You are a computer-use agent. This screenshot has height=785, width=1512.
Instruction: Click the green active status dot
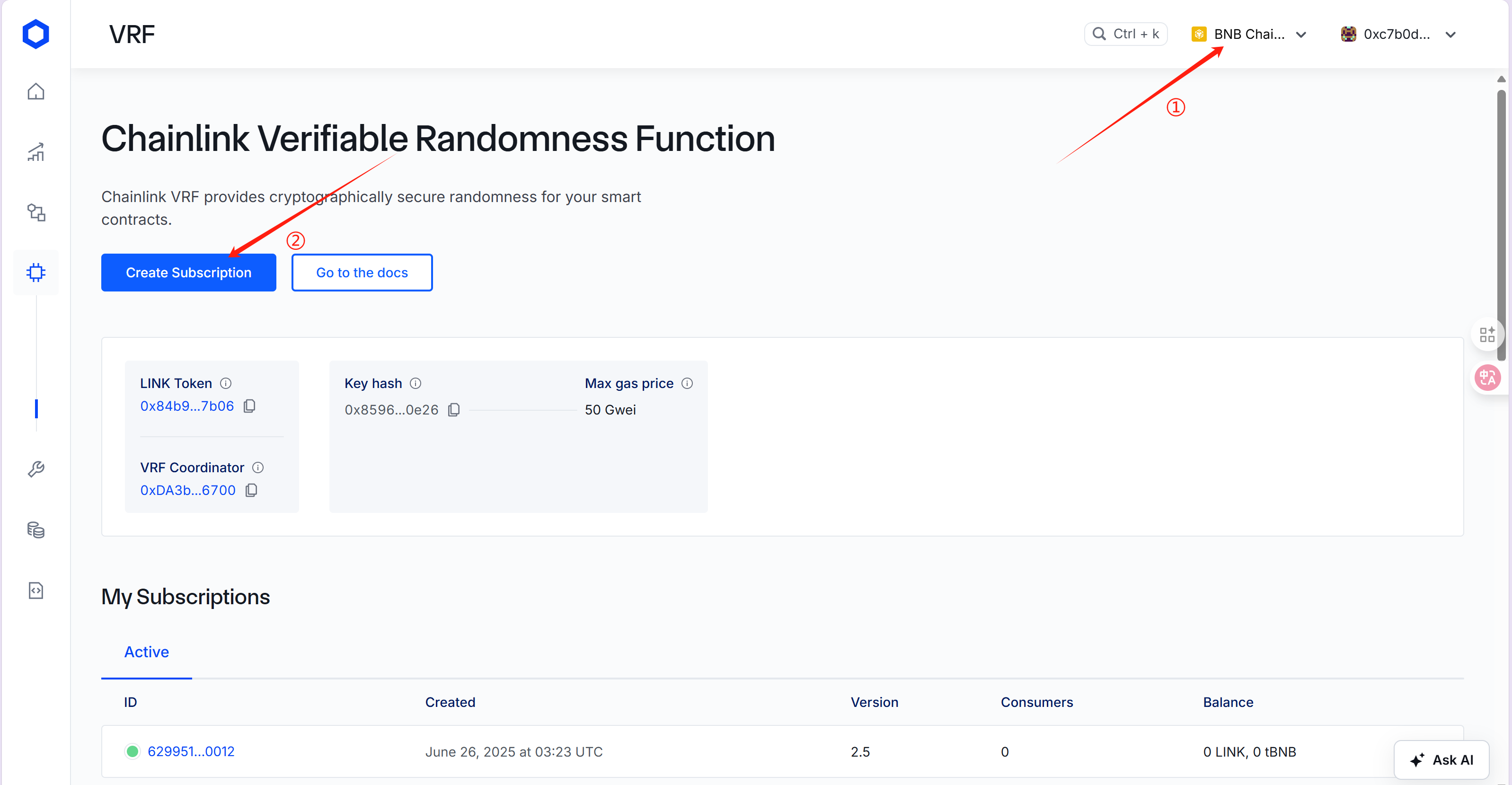click(x=133, y=751)
